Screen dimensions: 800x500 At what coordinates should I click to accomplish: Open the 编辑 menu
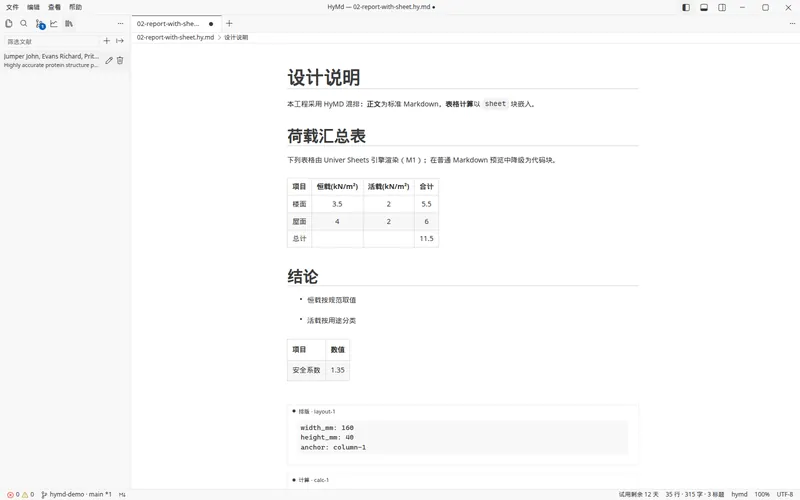click(33, 7)
